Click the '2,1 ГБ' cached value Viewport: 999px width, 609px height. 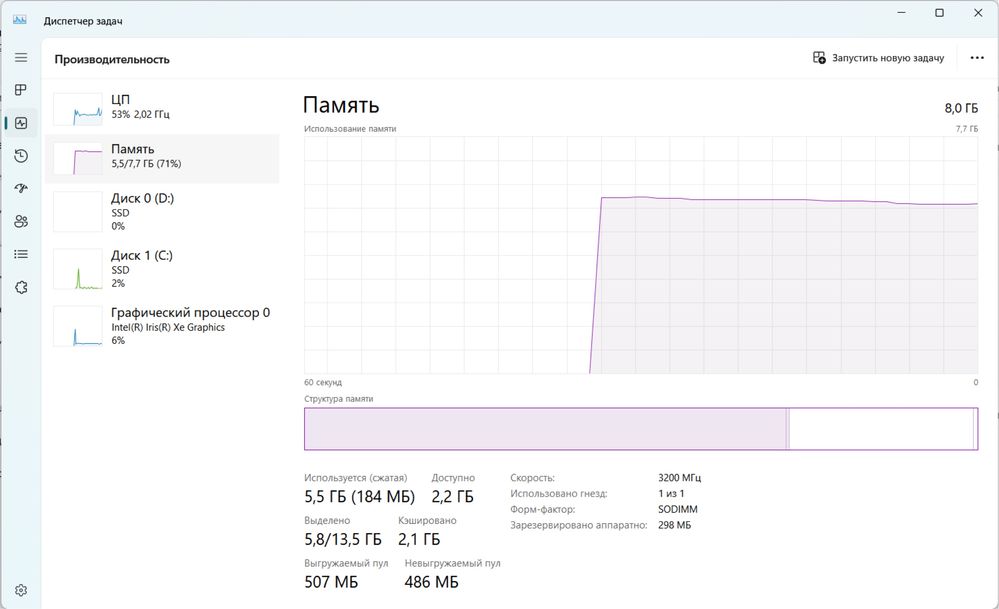[419, 540]
